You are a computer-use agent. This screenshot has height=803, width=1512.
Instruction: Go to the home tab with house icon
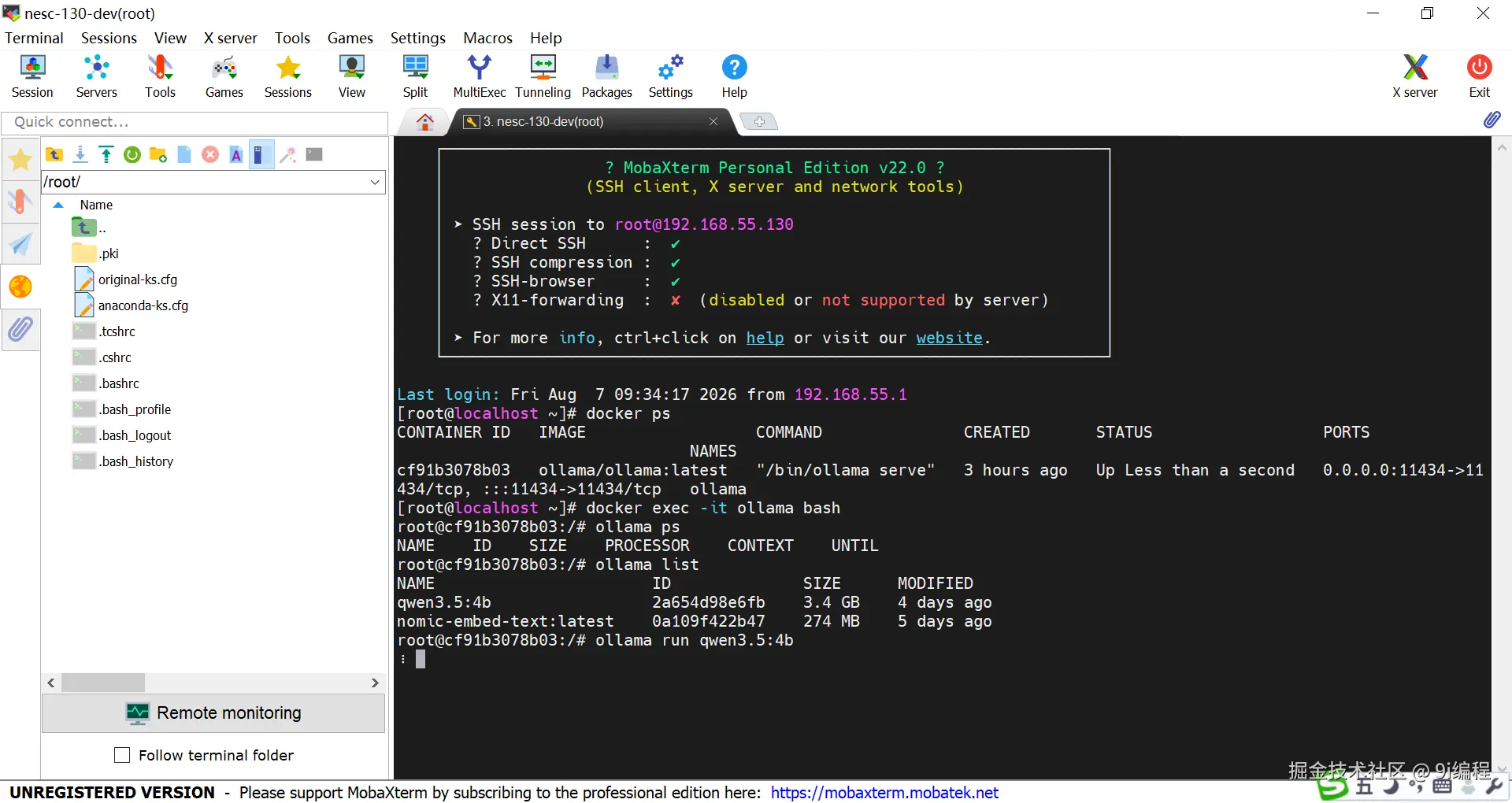tap(425, 121)
